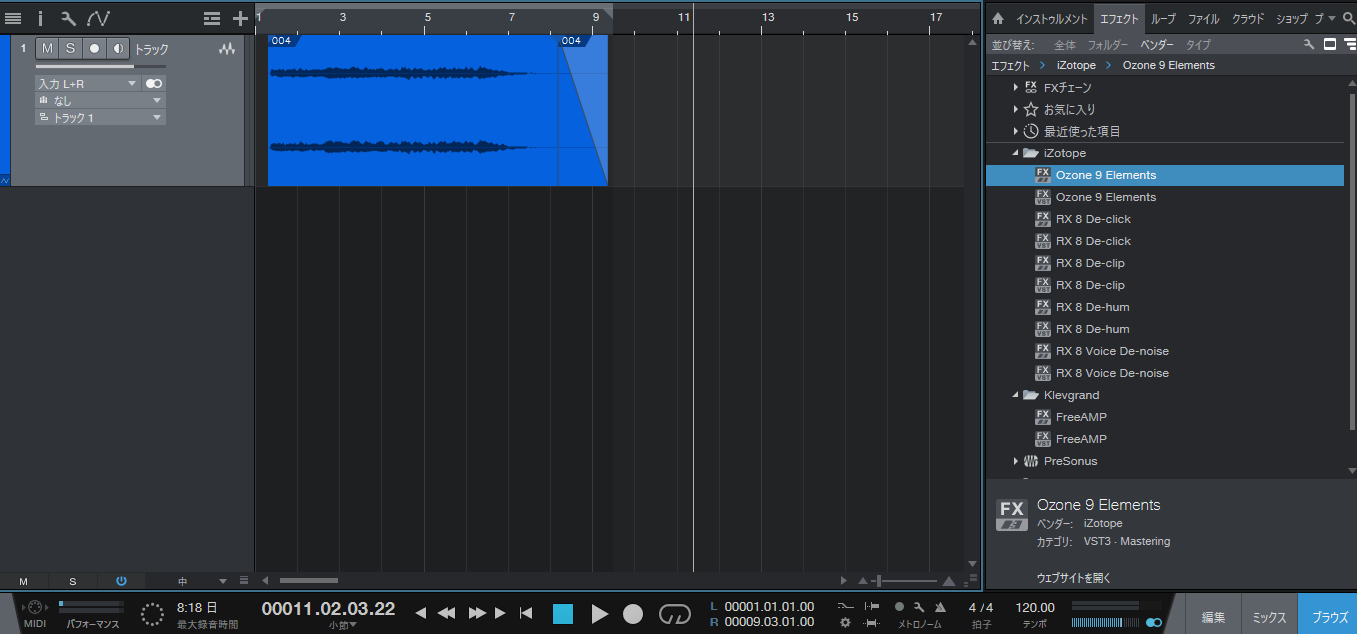
Task: Open the wrench options icon in track header
Action: pos(68,18)
